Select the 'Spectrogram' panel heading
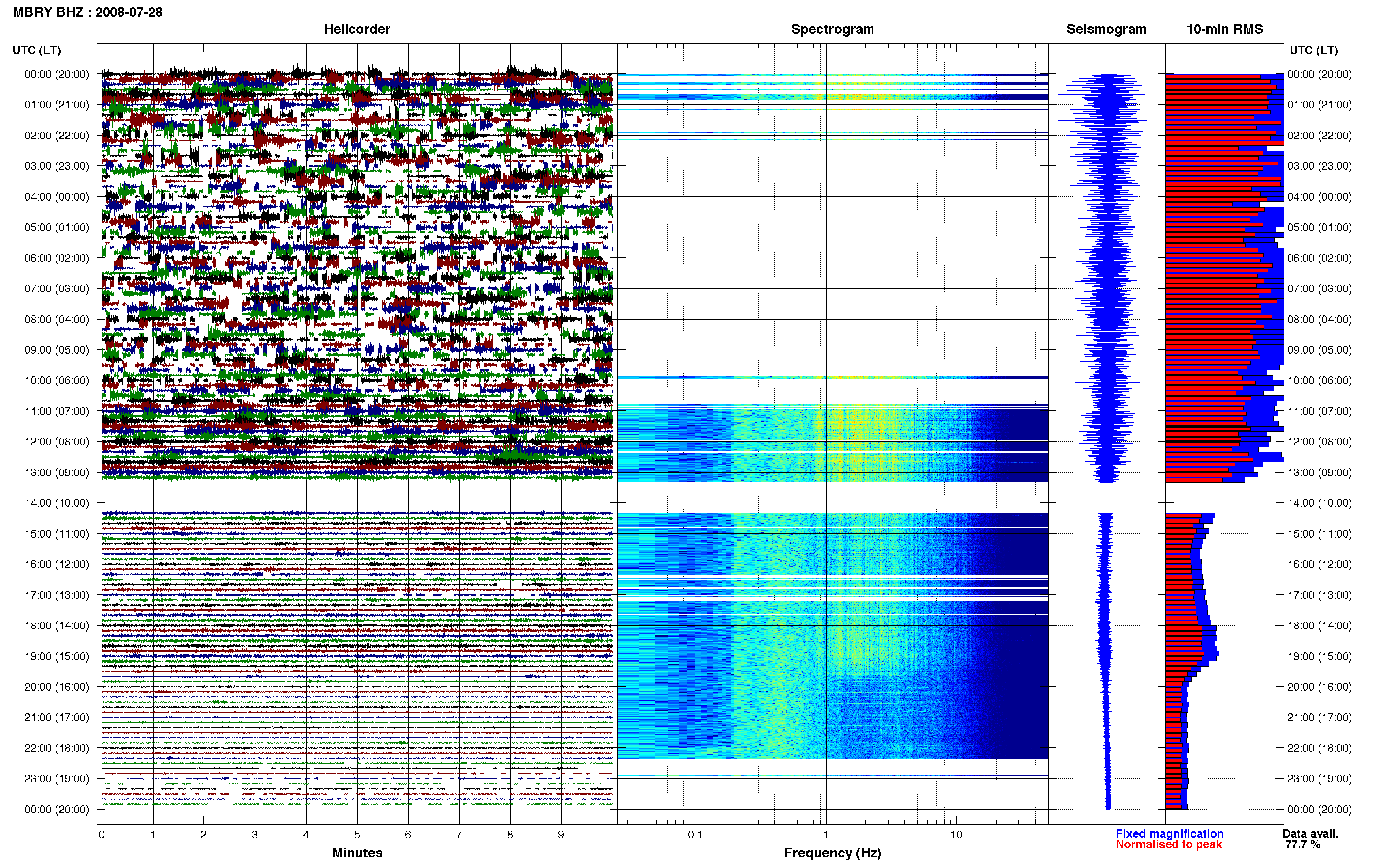Image resolution: width=1388 pixels, height=868 pixels. (x=832, y=29)
